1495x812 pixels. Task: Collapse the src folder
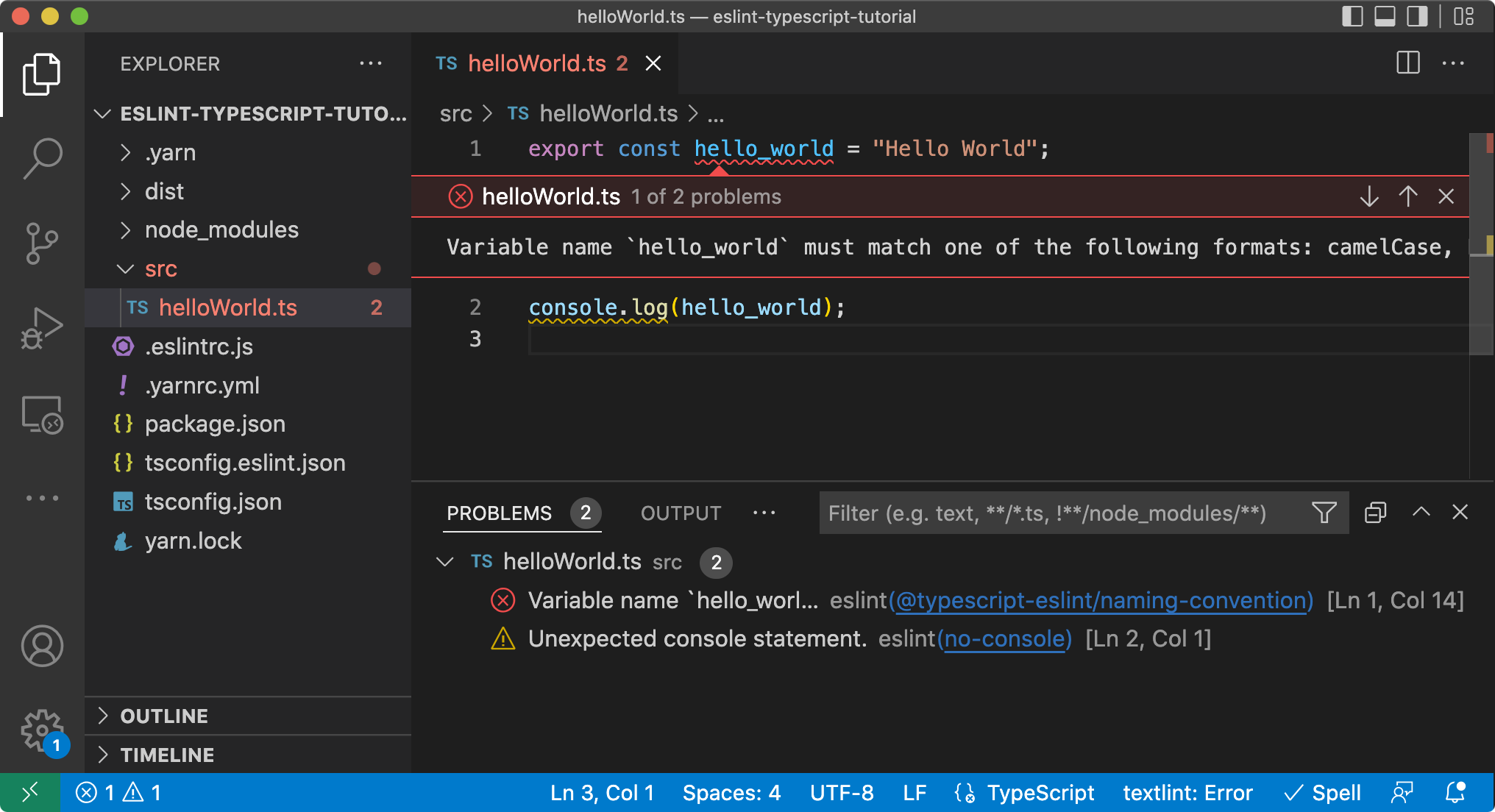tap(161, 269)
